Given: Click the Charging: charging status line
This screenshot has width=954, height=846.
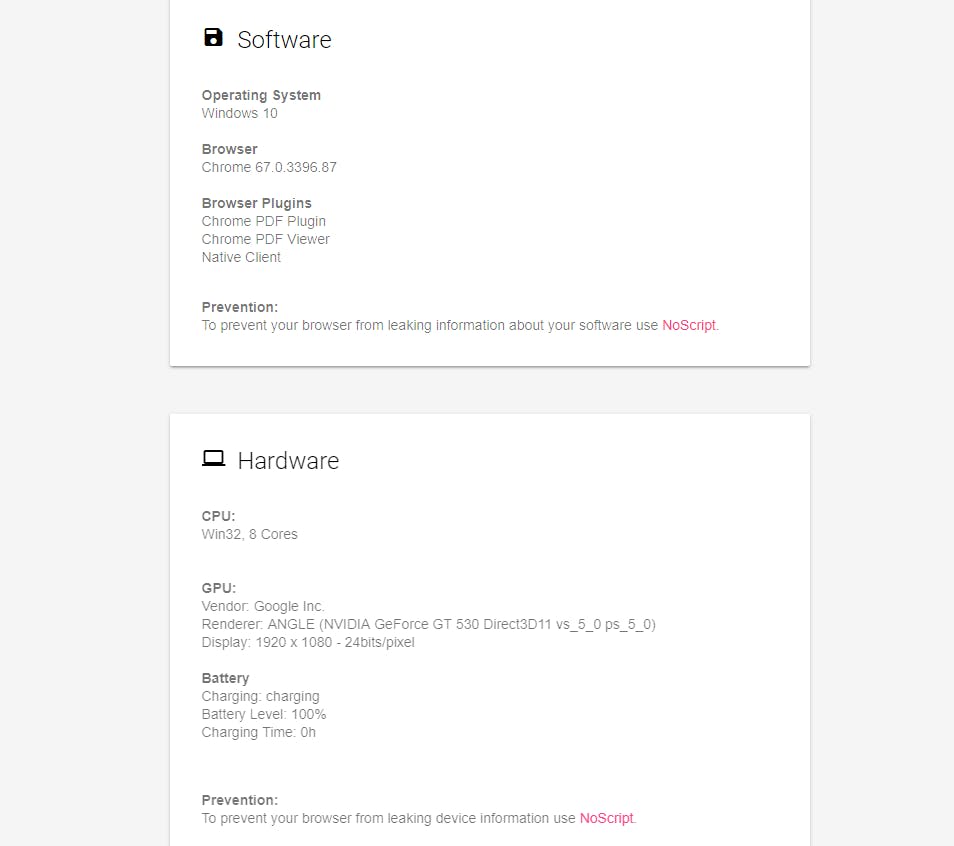Looking at the screenshot, I should tap(261, 696).
